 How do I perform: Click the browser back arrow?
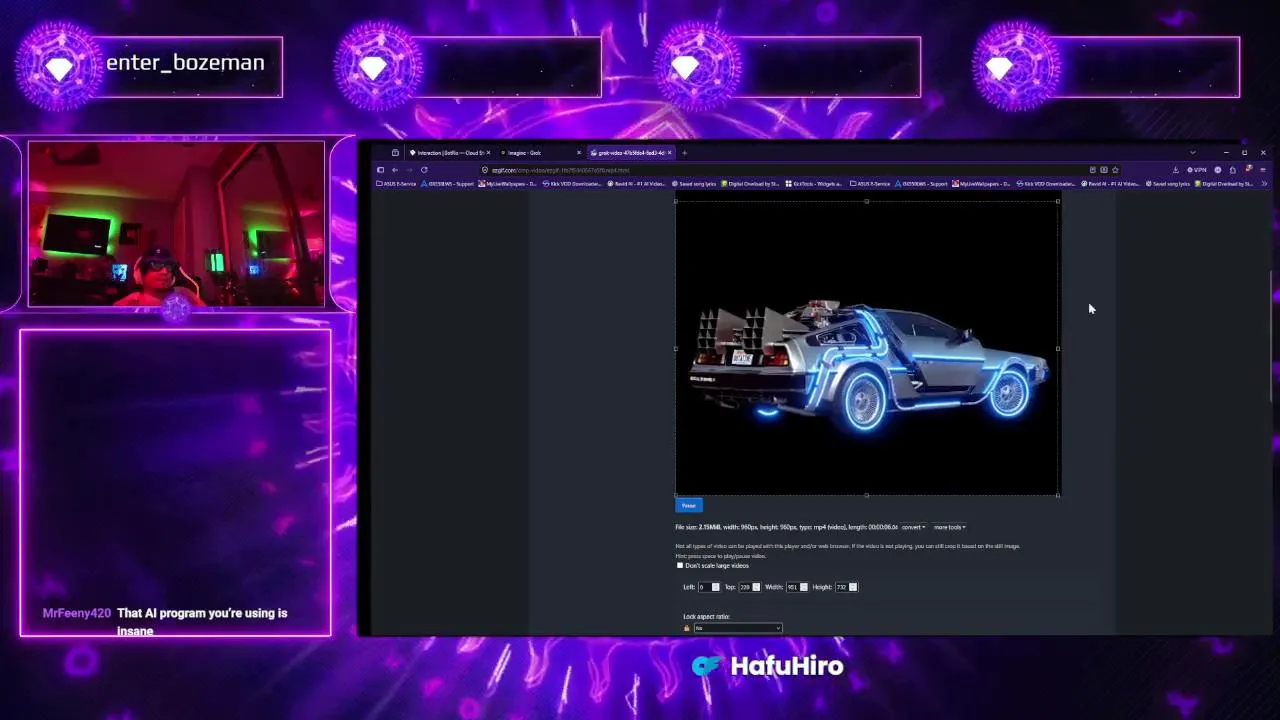tap(395, 170)
